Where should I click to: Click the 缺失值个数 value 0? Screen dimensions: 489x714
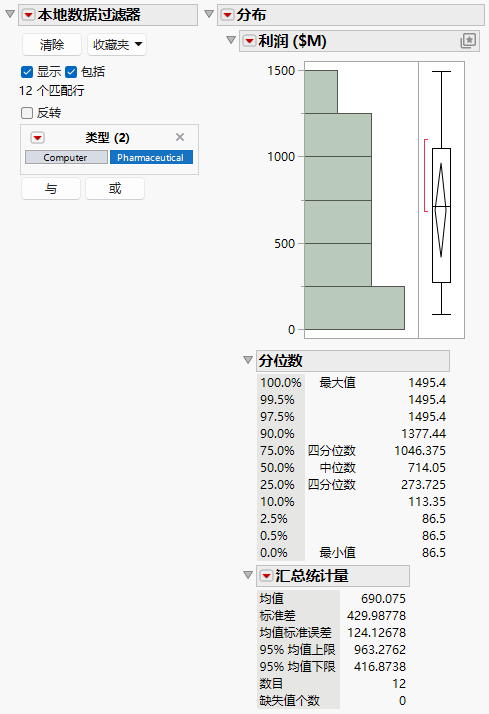402,701
